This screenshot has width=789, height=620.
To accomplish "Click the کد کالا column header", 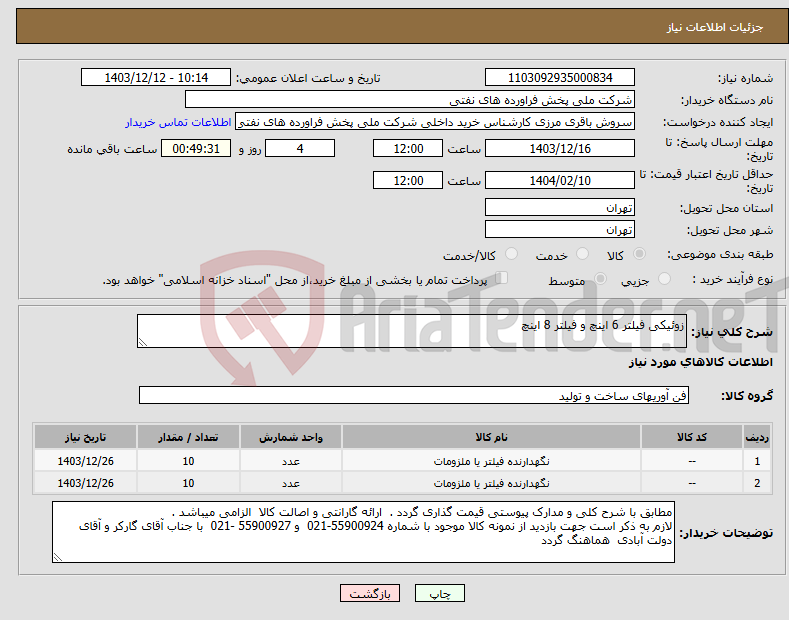I will tap(692, 437).
